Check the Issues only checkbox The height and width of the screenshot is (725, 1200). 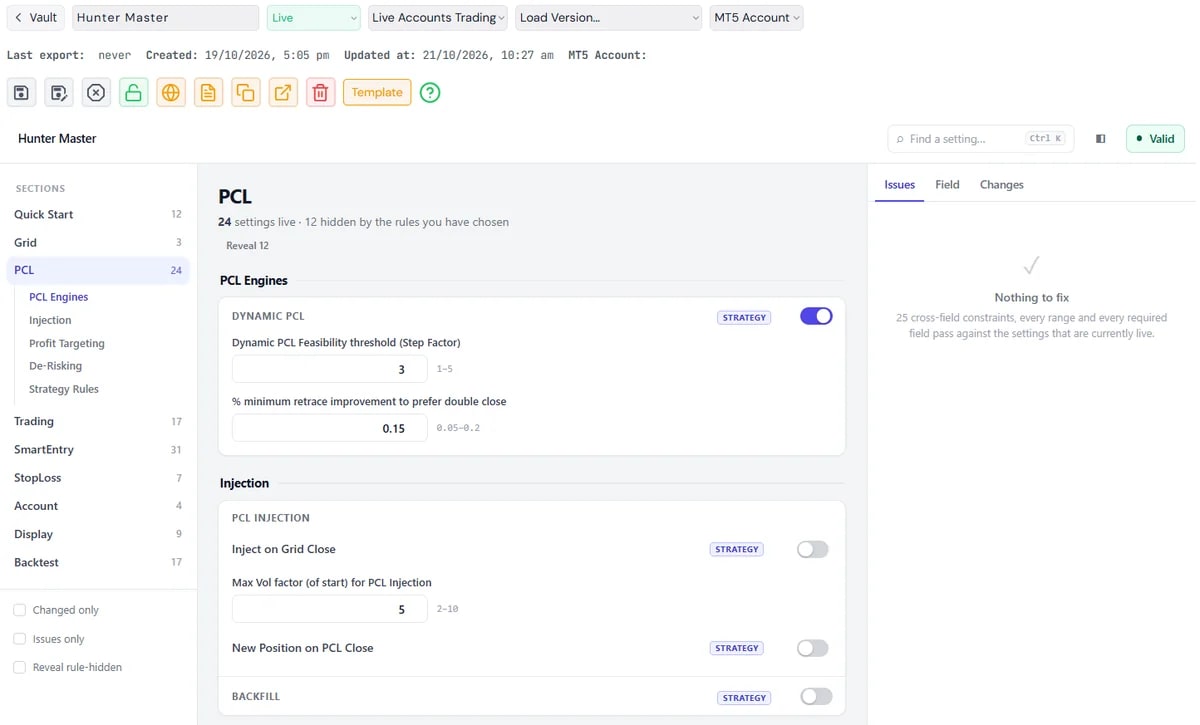19,639
